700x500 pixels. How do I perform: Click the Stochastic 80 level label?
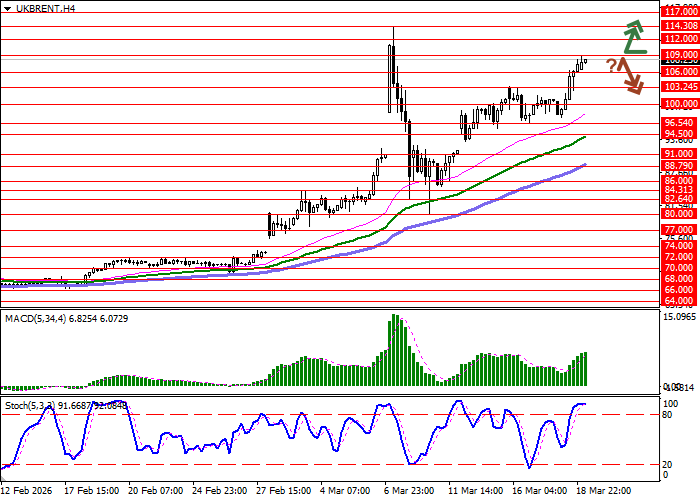[x=669, y=413]
